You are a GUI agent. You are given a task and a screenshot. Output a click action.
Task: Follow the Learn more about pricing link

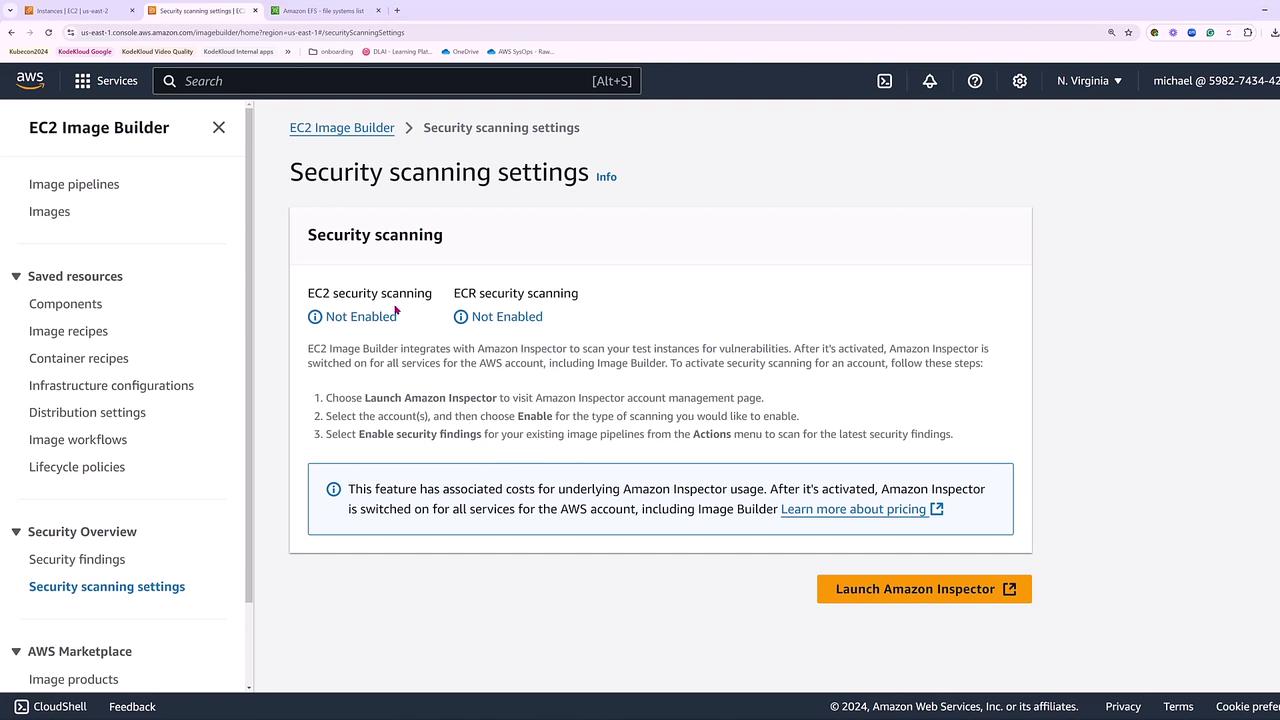853,509
